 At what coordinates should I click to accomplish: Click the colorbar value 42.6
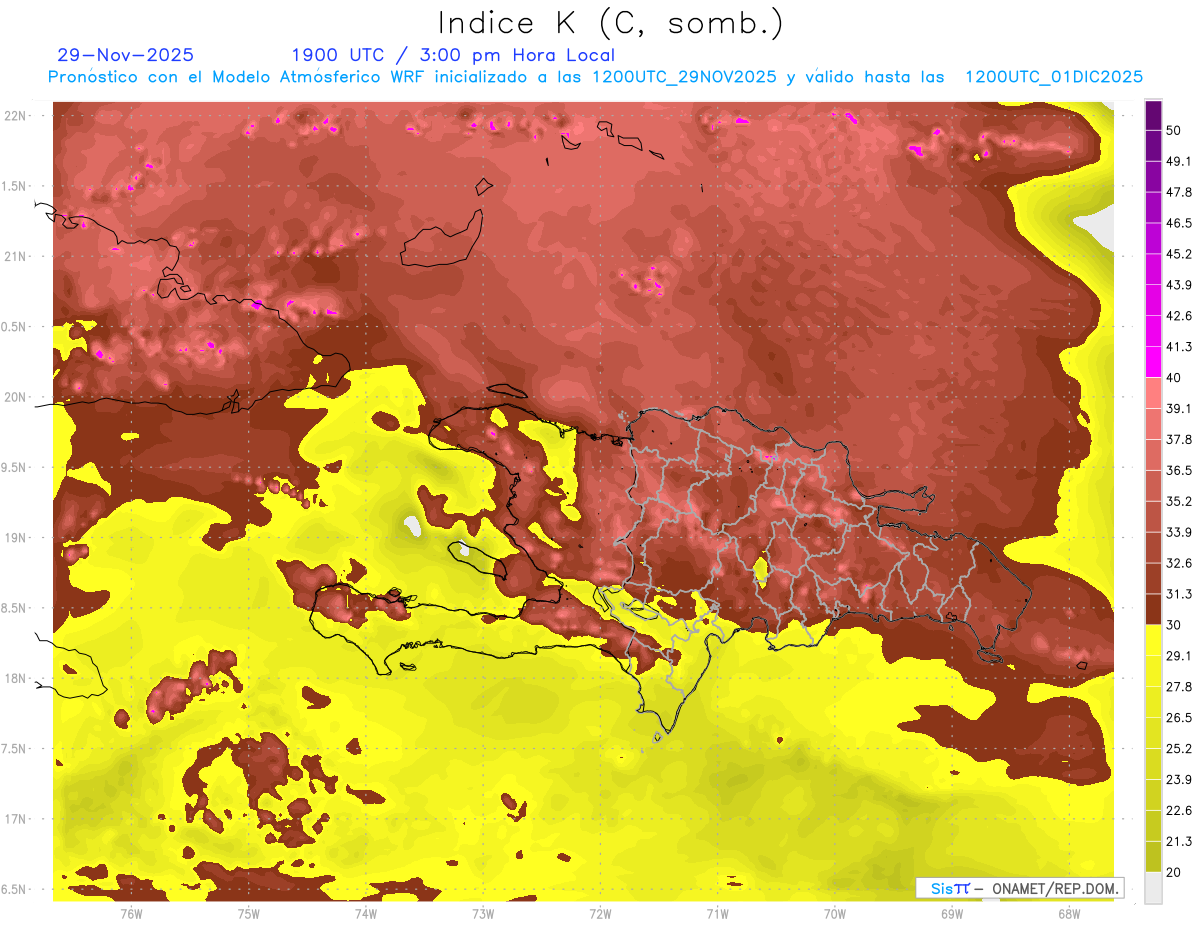pos(1179,316)
